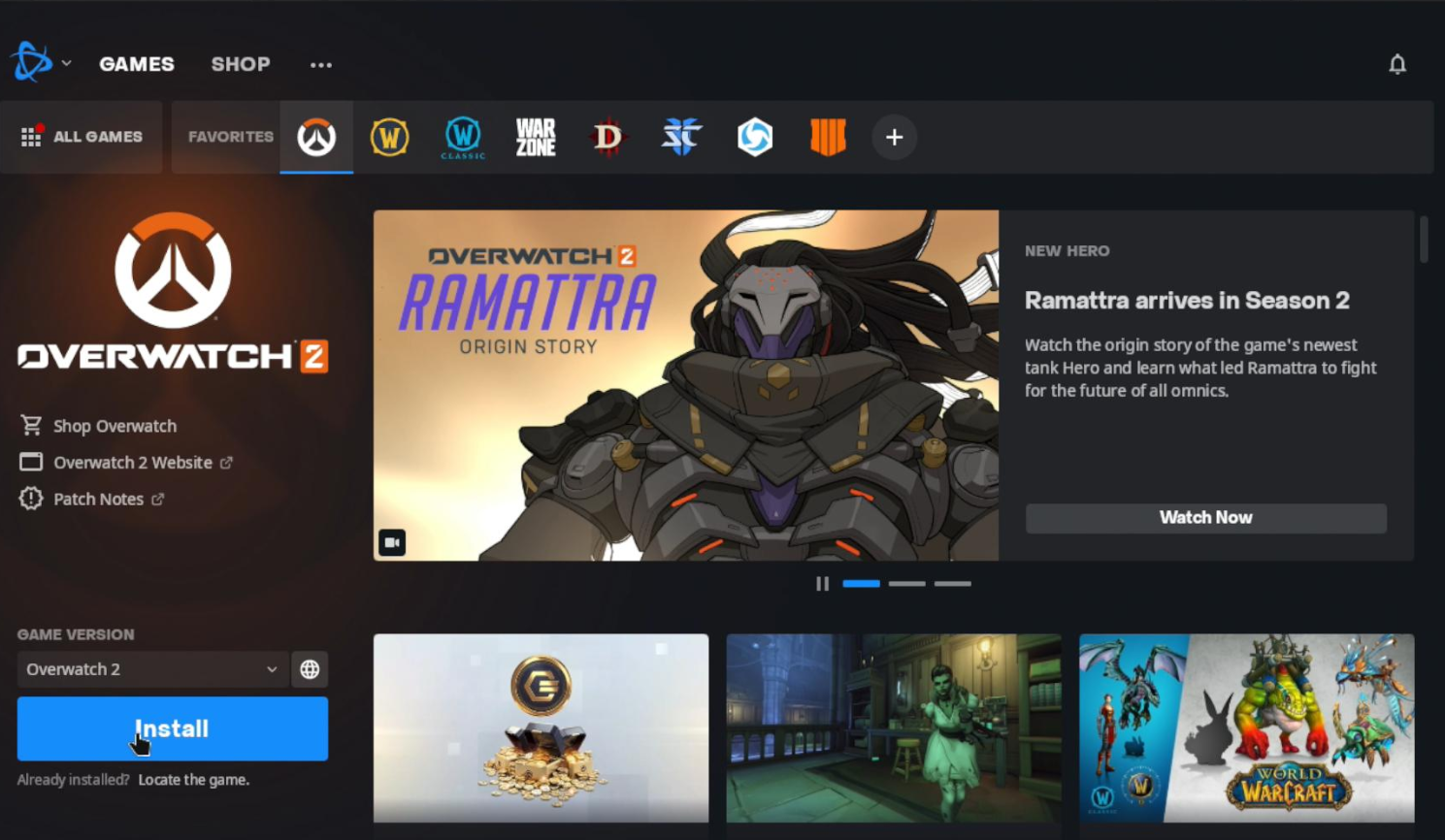The image size is (1445, 840).
Task: Open the Ramattra Origin Story banner
Action: click(686, 385)
